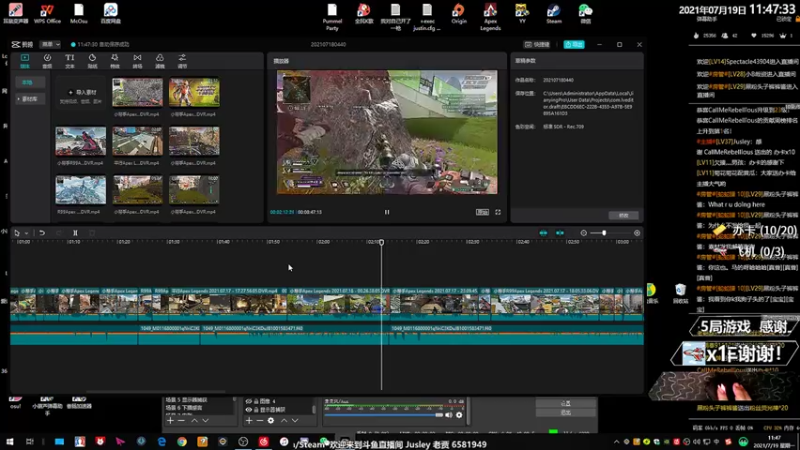
Task: Choose the selection pointer tool in timeline toolbar
Action: point(17,233)
